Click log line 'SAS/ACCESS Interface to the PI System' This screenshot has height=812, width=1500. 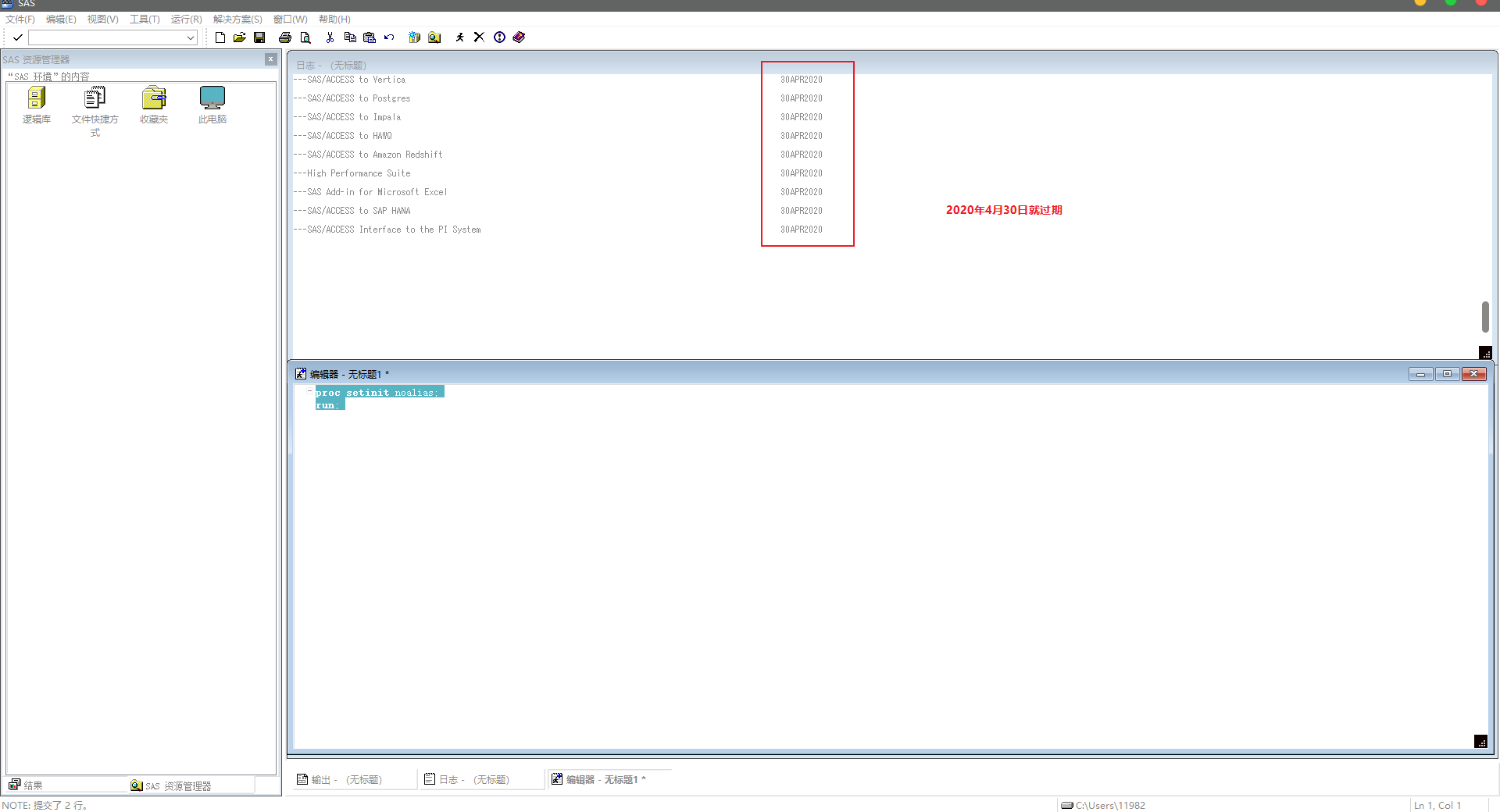387,230
